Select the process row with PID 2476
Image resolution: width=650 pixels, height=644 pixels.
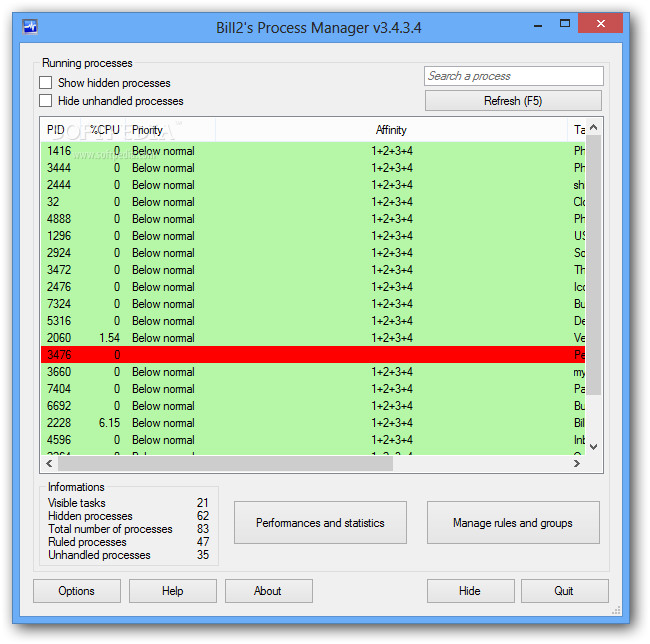(313, 287)
